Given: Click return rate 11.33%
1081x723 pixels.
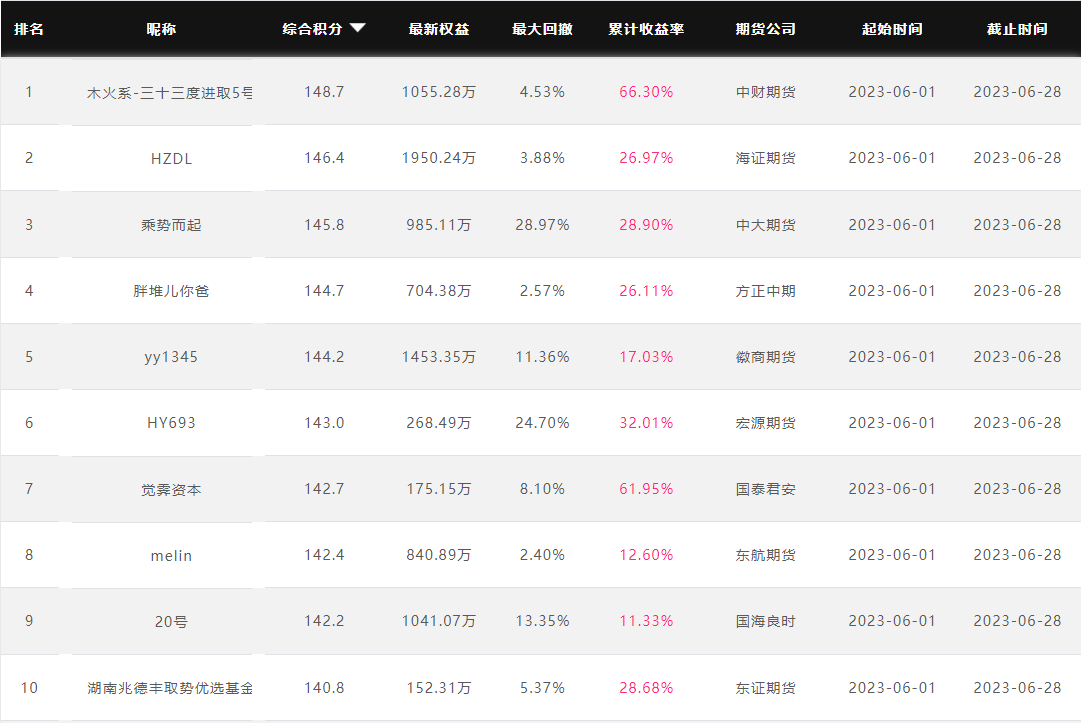Looking at the screenshot, I should pos(646,621).
